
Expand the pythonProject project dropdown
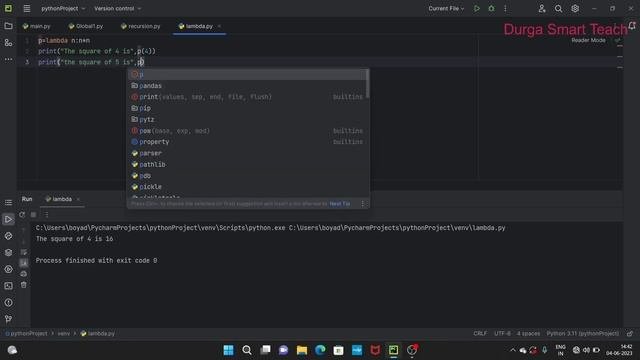coord(63,8)
